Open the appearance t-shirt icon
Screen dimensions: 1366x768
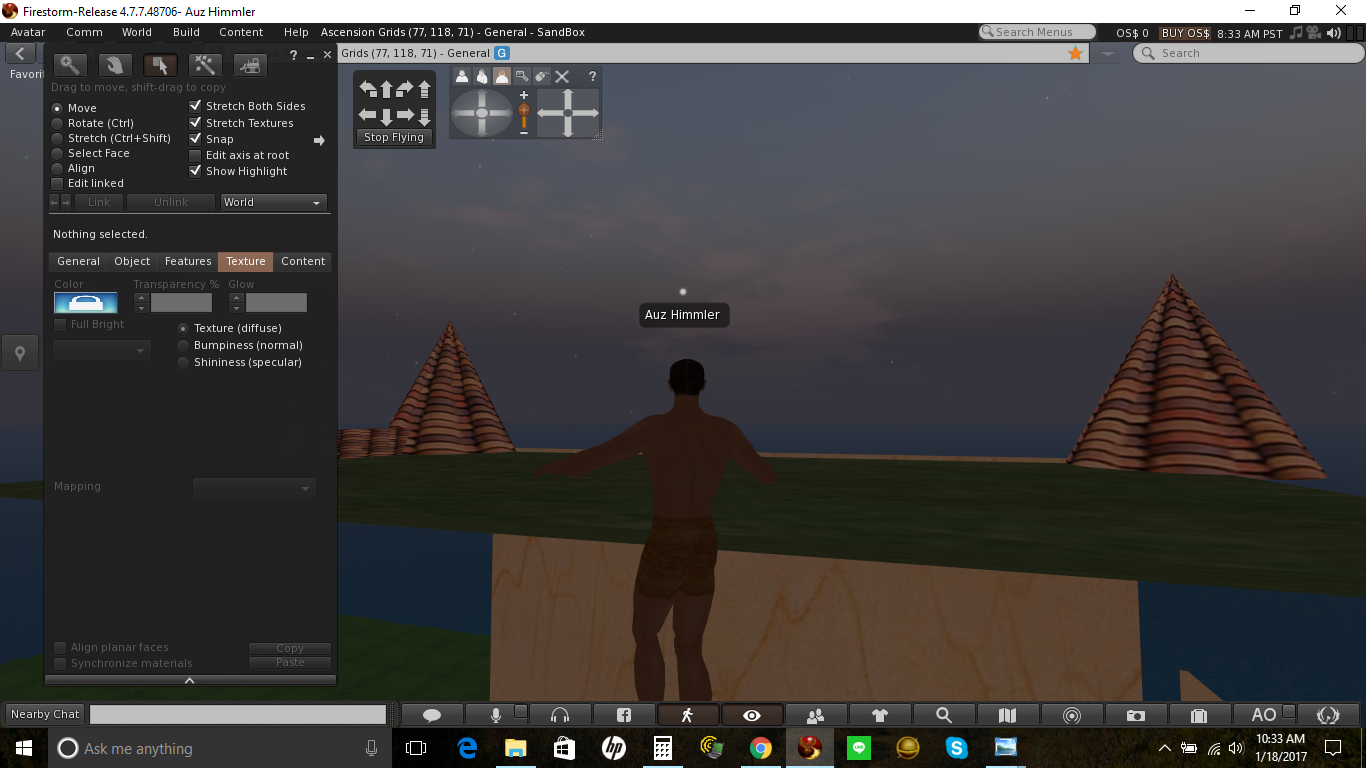880,715
